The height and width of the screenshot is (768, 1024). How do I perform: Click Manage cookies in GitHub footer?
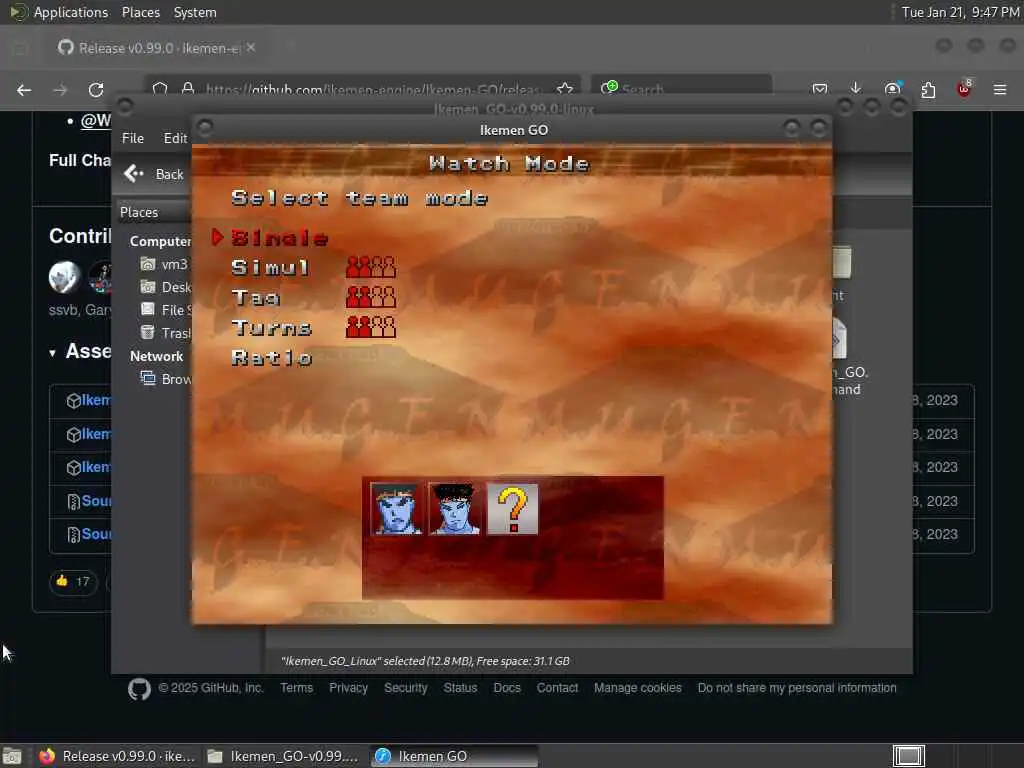coord(637,688)
